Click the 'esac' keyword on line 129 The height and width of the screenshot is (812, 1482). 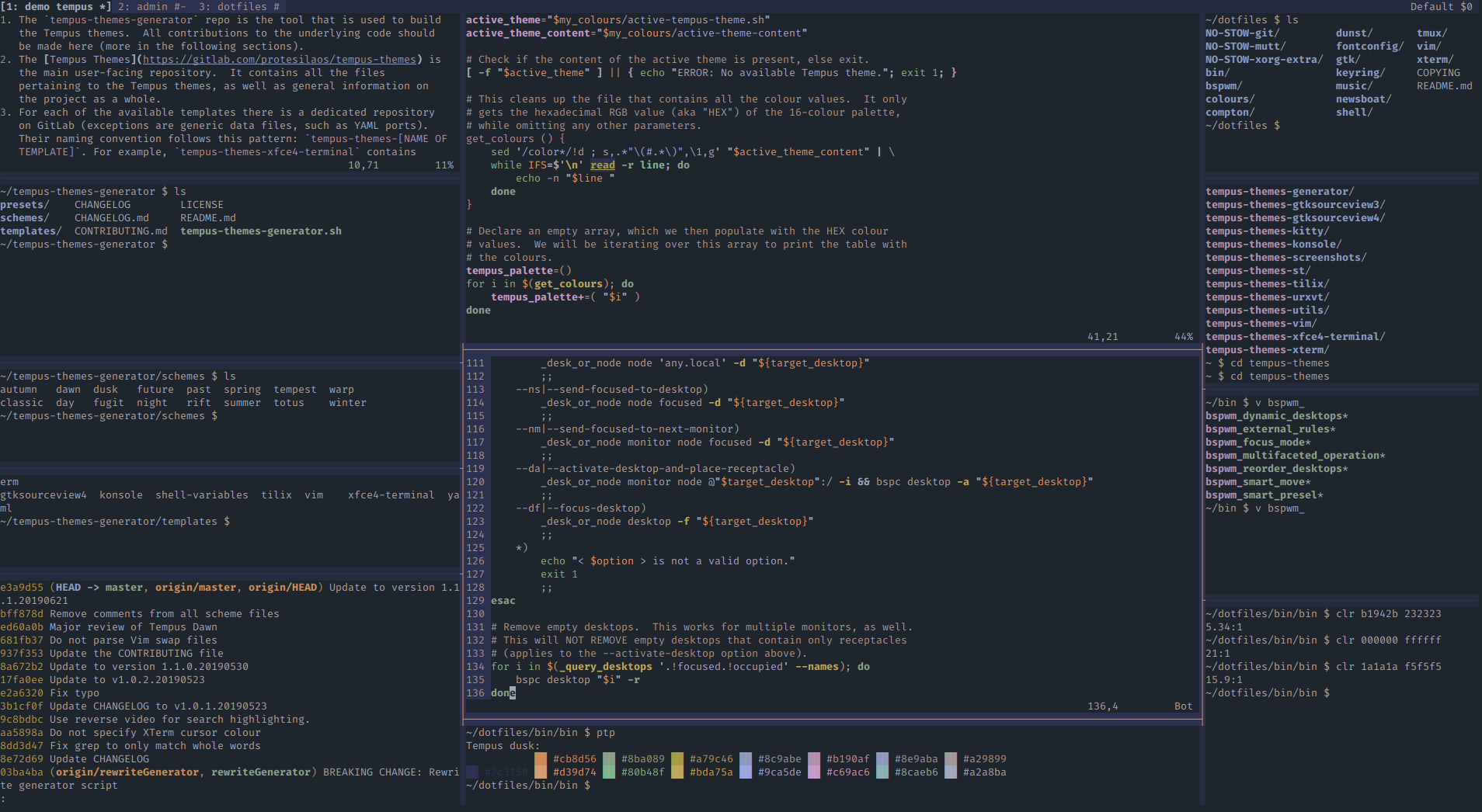pyautogui.click(x=503, y=600)
